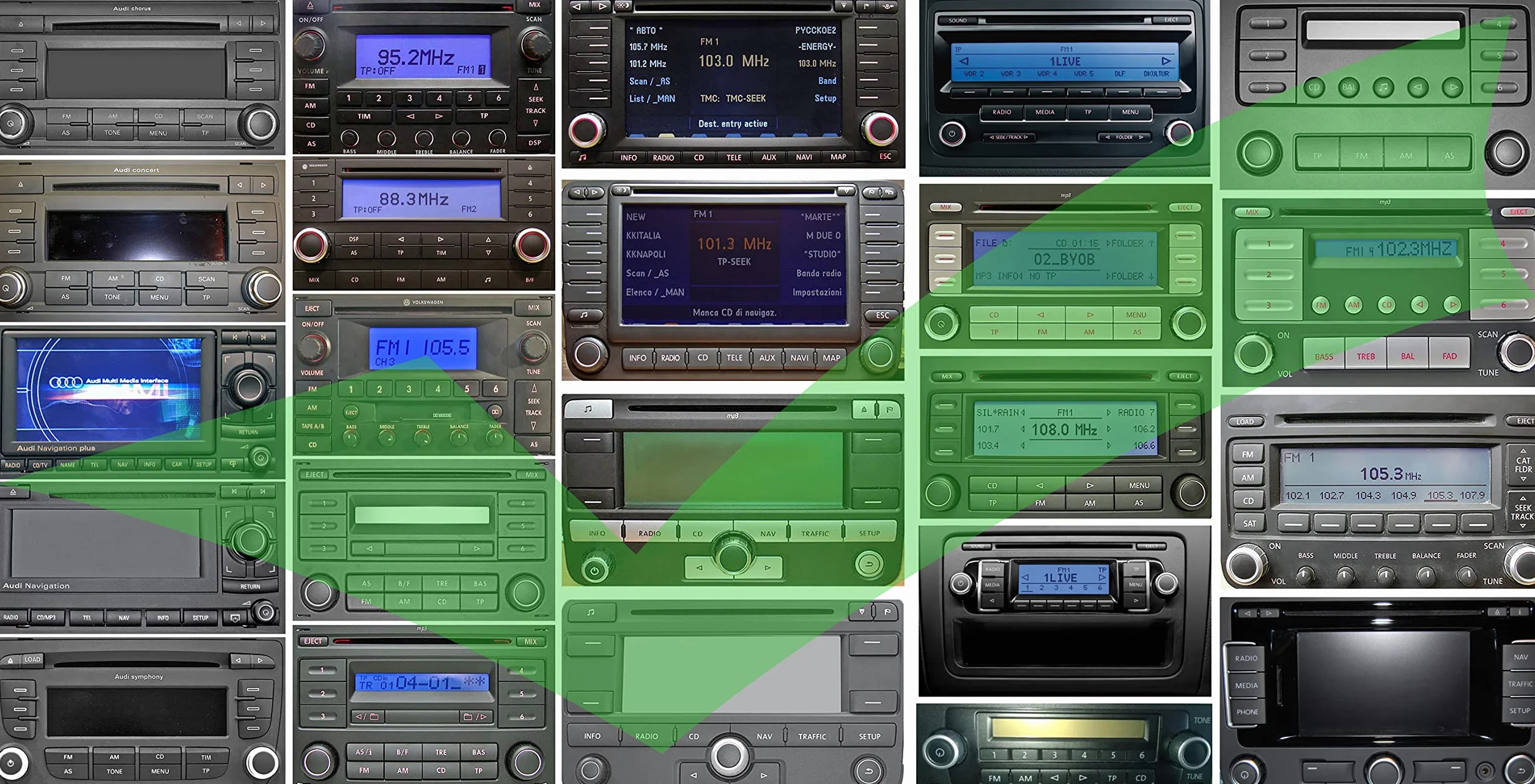Click round right-arrow button on 102.3MHZ radio
This screenshot has width=1535, height=784.
click(x=1452, y=304)
